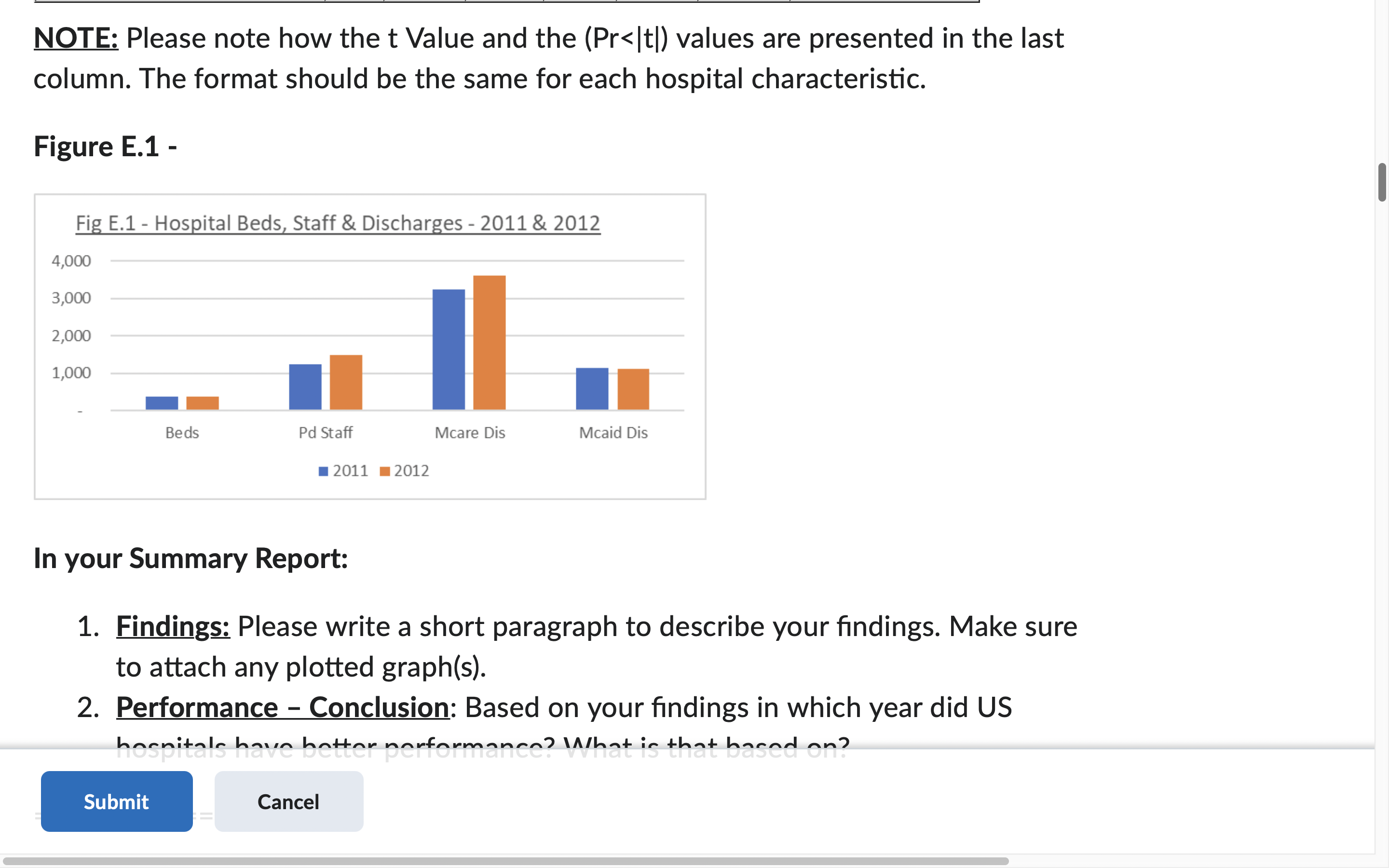Screen dimensions: 1389x868
Task: Click the blue Submit button
Action: point(117,801)
